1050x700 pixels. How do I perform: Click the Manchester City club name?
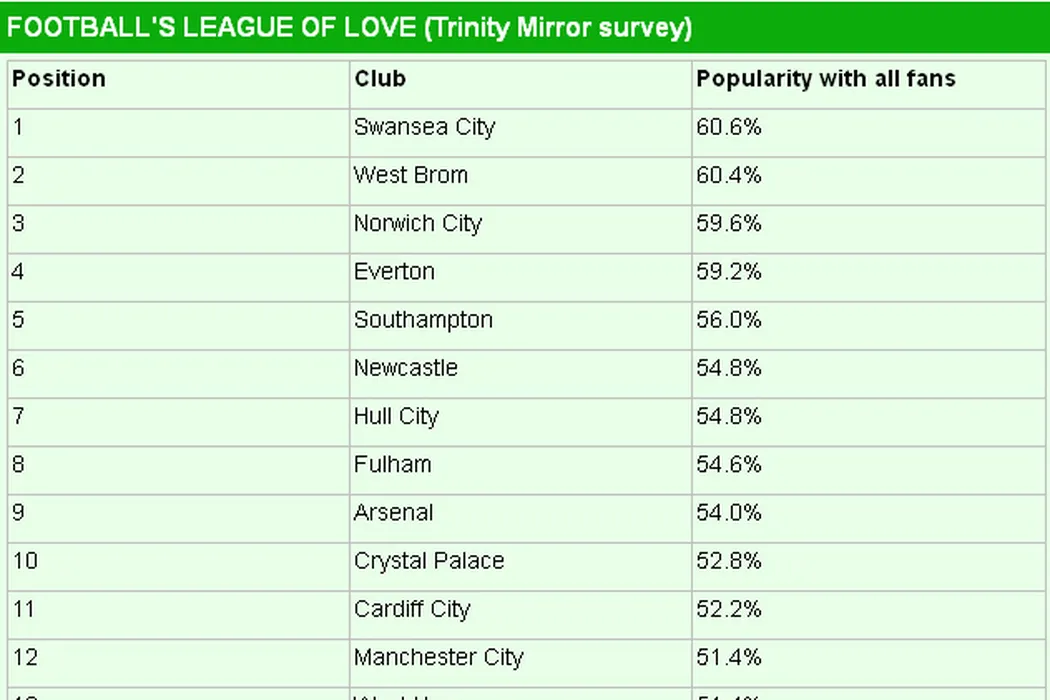pyautogui.click(x=438, y=657)
